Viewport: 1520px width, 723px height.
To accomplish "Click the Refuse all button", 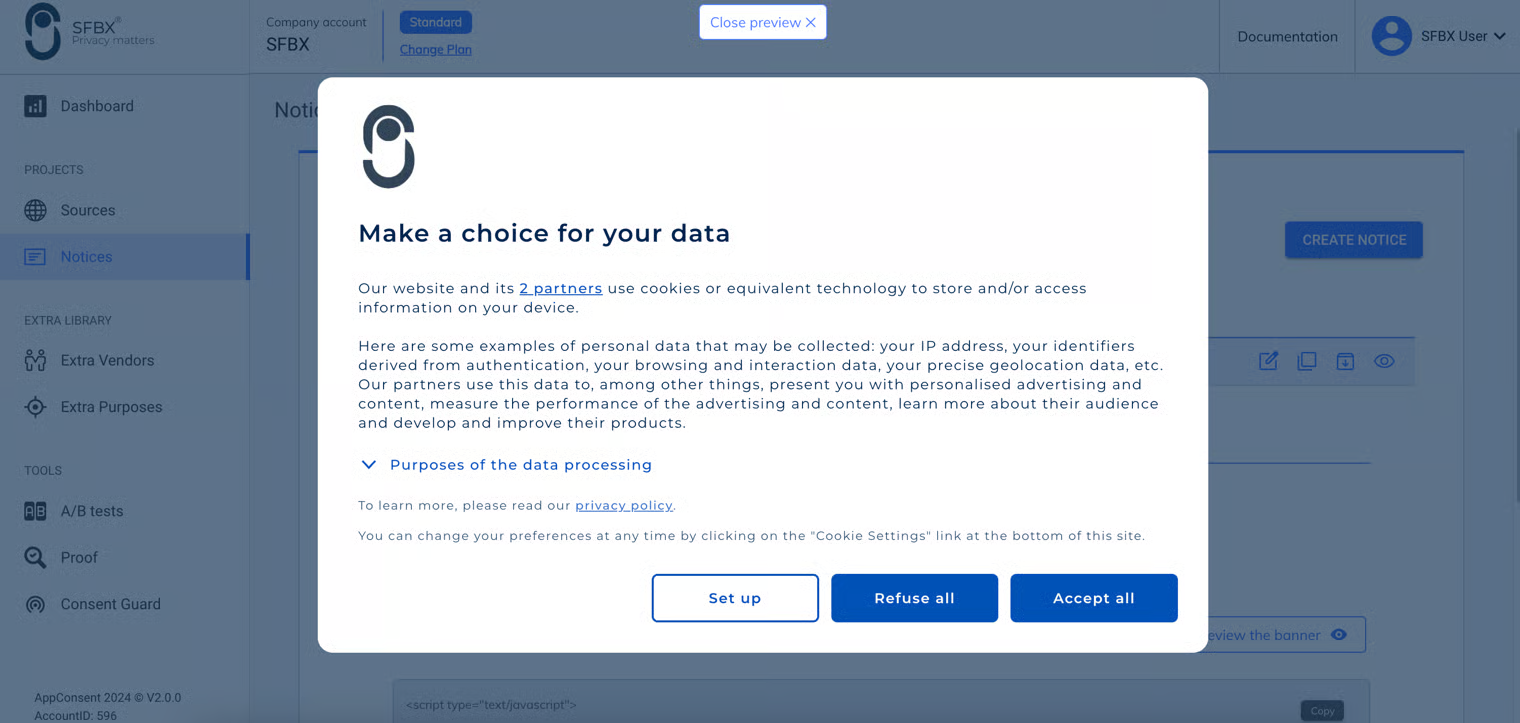I will coord(914,598).
